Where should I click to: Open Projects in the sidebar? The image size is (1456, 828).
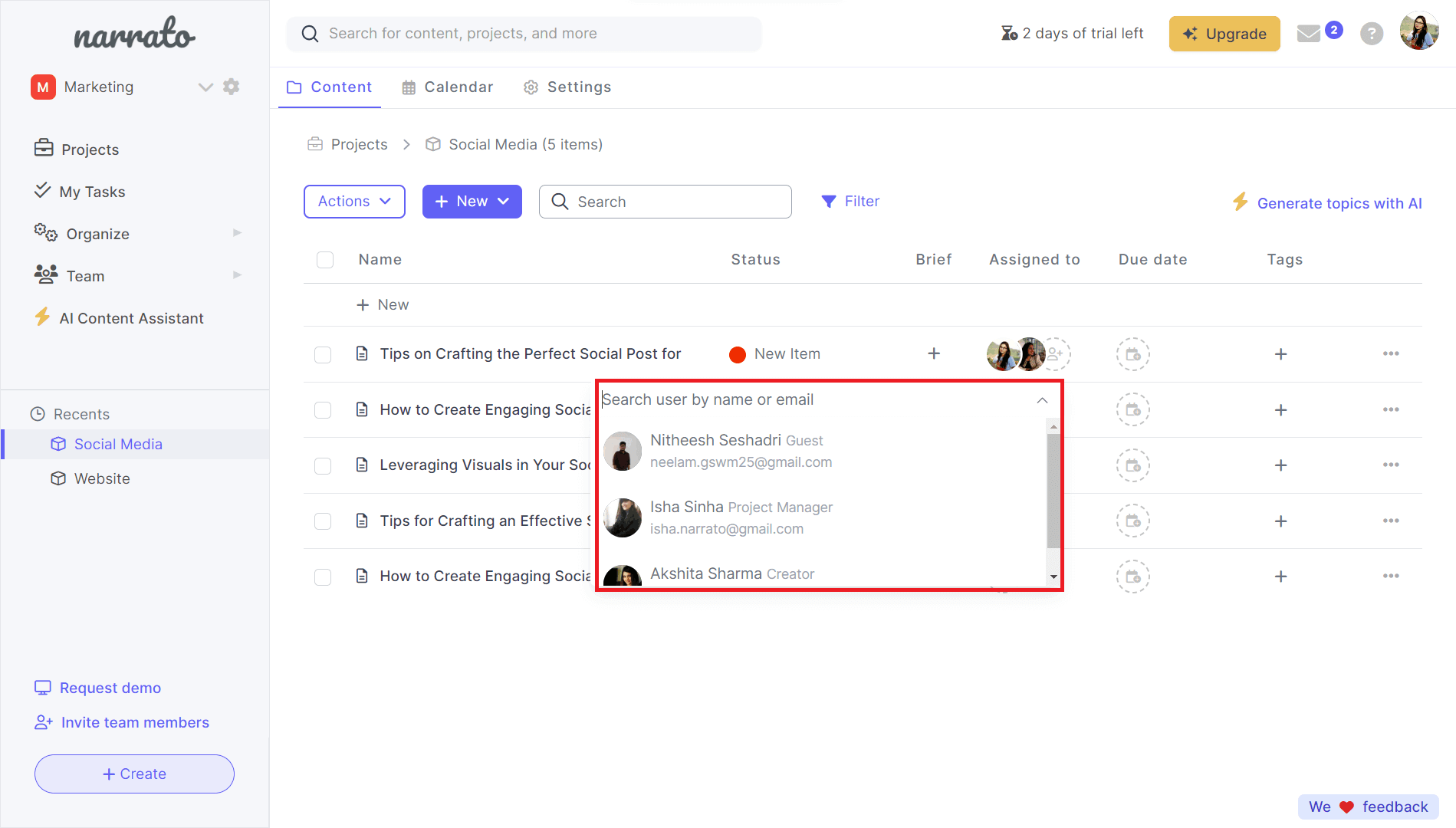pos(77,149)
